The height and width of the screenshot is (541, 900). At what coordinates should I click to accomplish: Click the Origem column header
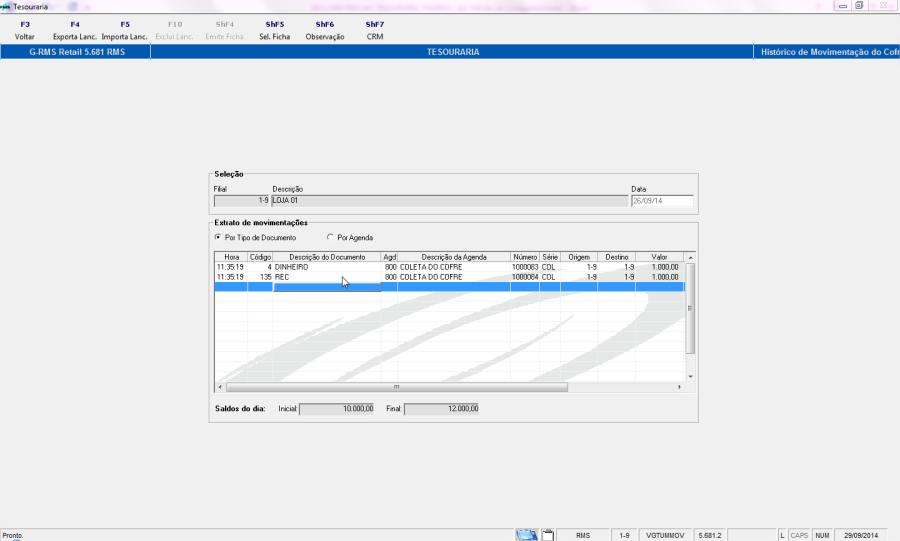[x=579, y=257]
